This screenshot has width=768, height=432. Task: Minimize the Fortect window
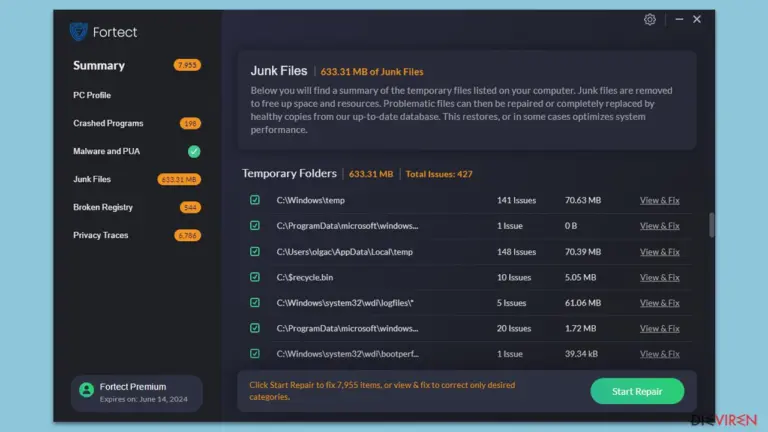pos(679,20)
